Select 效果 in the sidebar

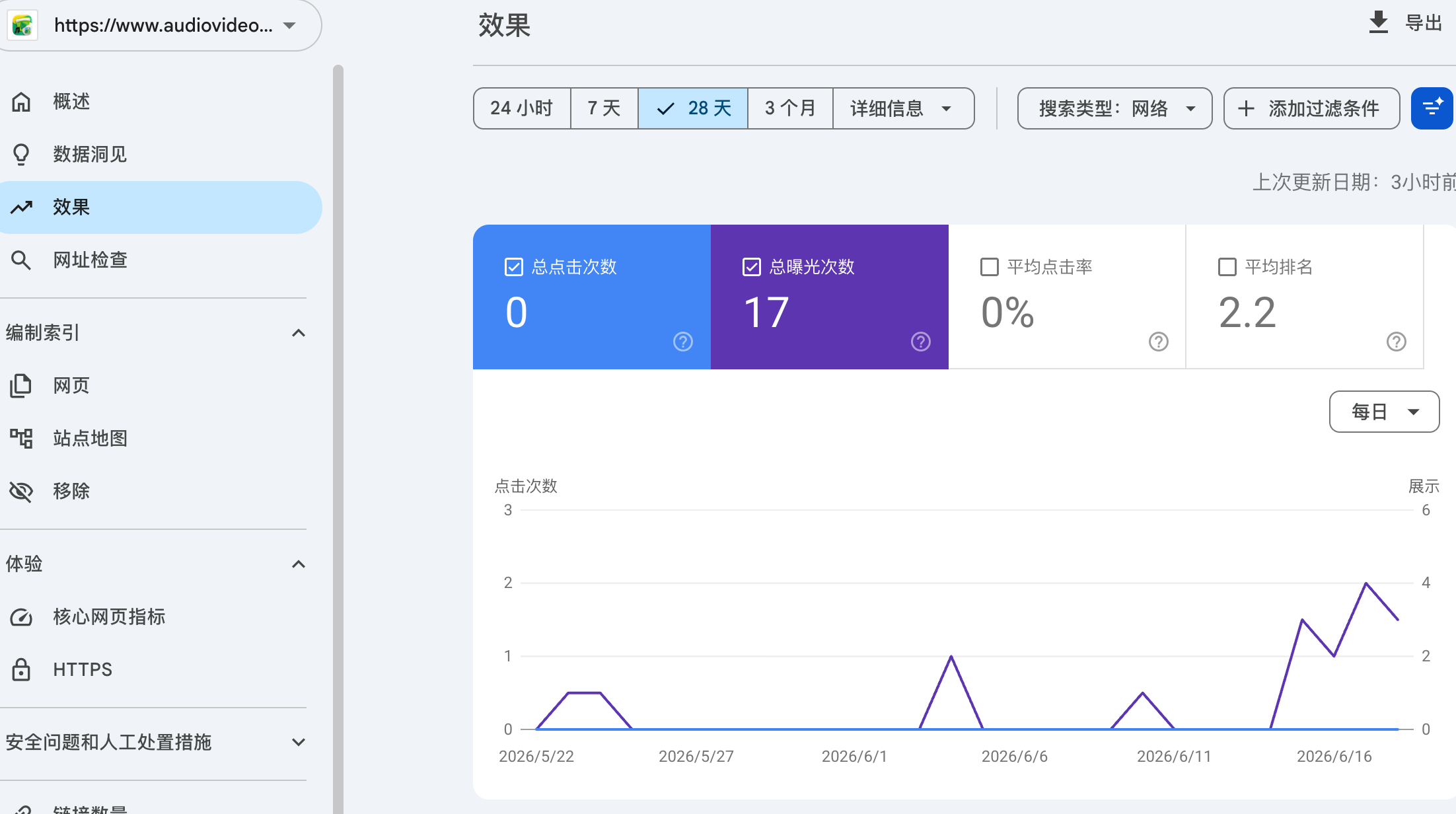coord(161,207)
